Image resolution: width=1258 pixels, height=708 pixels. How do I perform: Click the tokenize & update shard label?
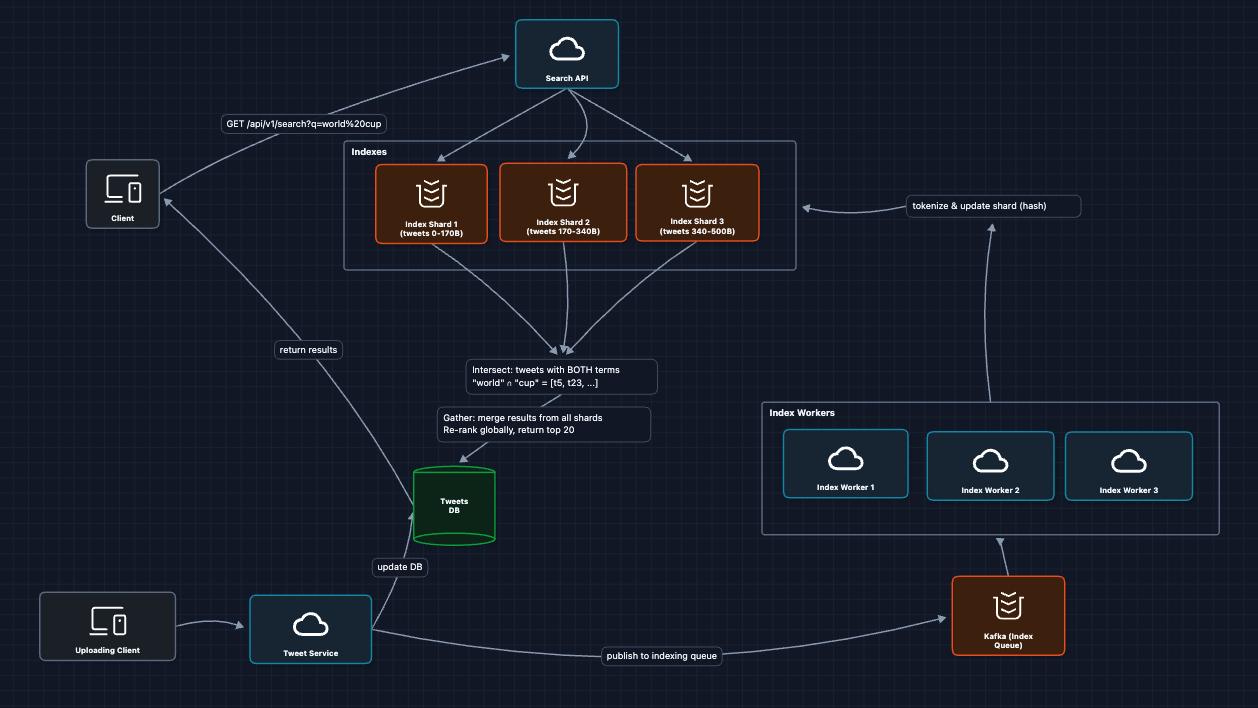tap(993, 206)
